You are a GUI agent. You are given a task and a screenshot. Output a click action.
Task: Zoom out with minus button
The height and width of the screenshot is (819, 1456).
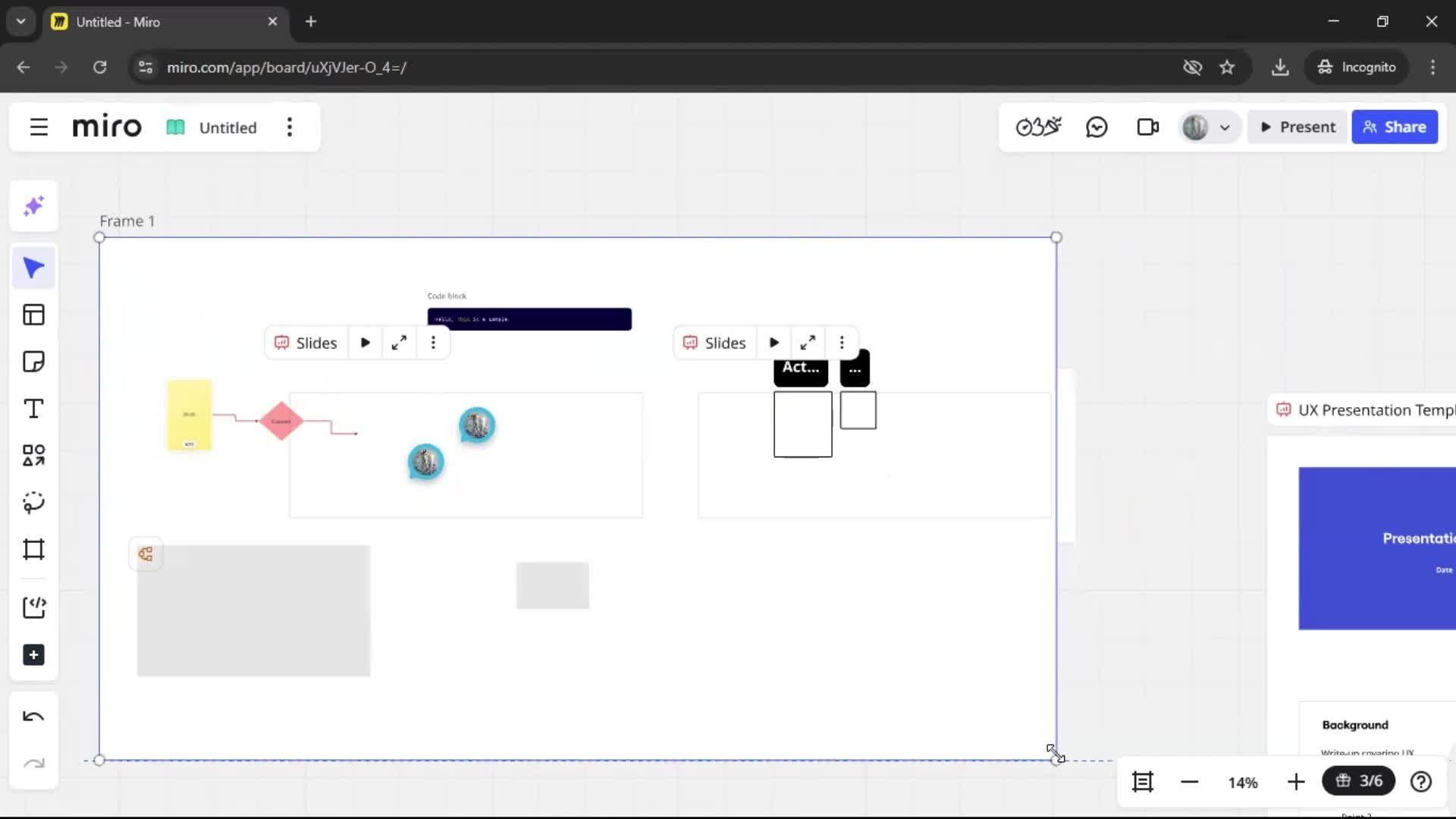(1190, 782)
